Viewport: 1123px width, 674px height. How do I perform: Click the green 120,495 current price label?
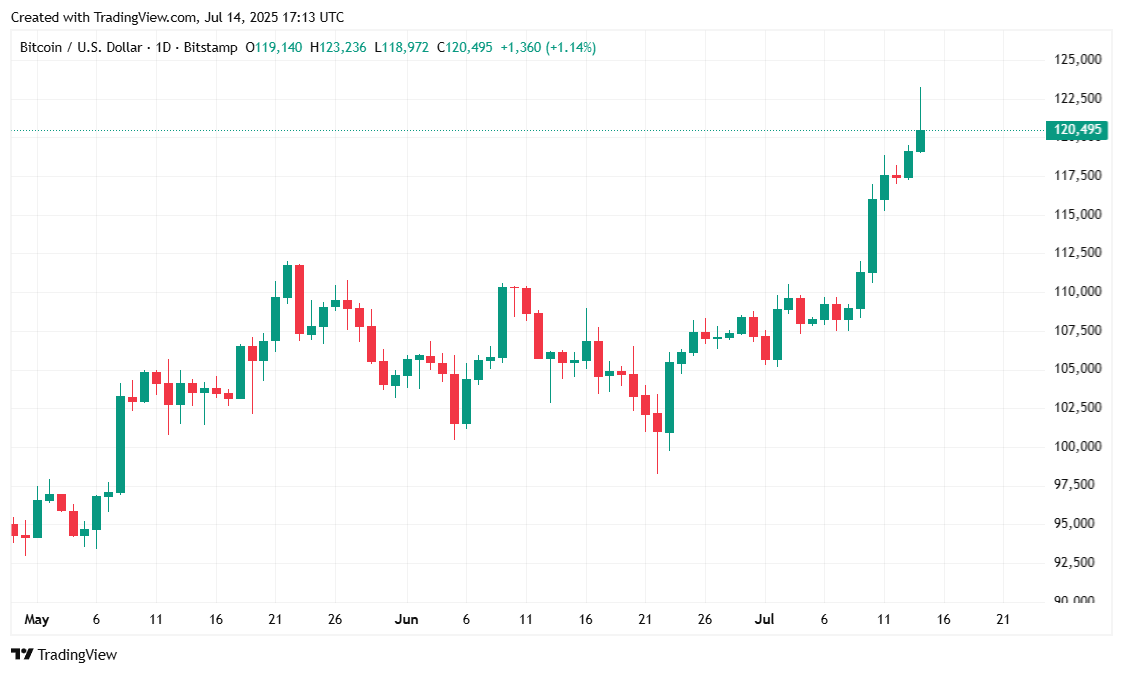pos(1075,130)
